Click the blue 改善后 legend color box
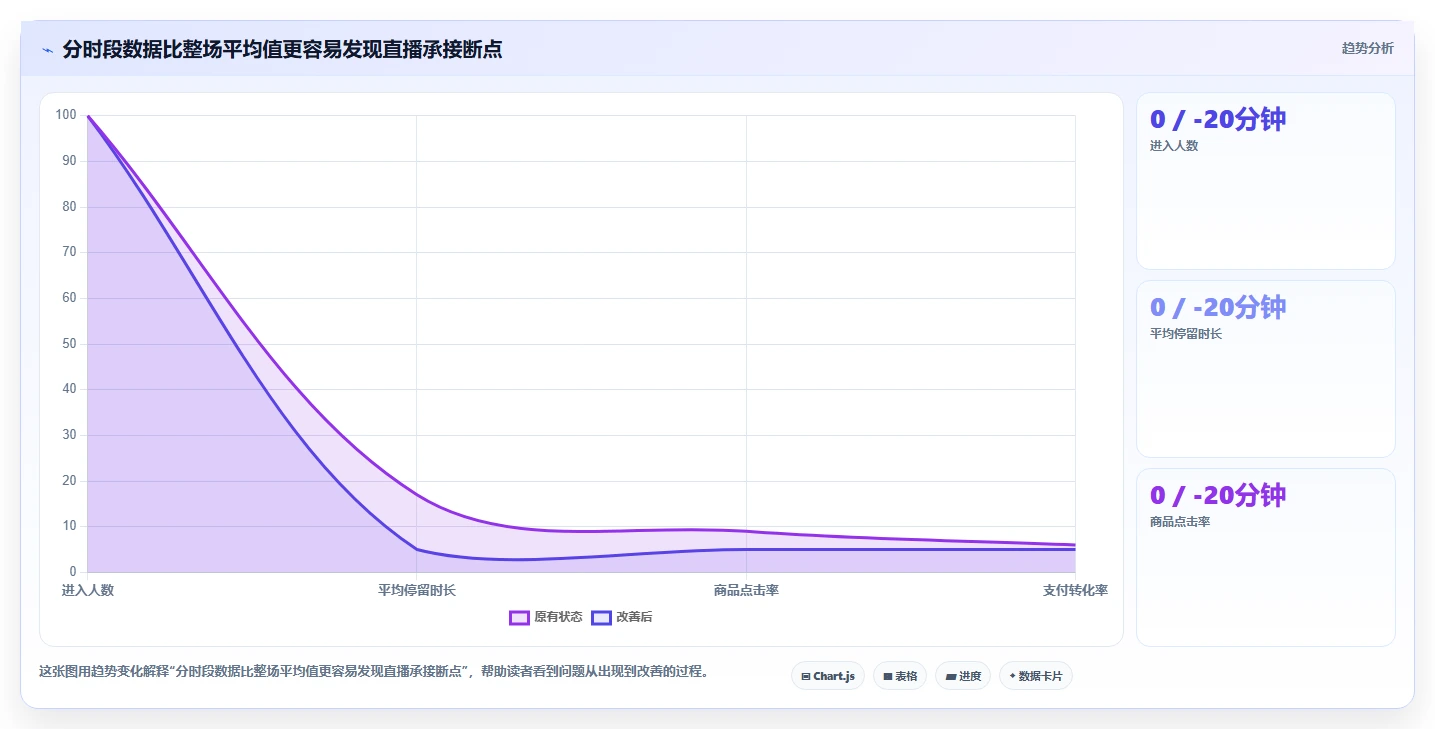The width and height of the screenshot is (1435, 729). tap(601, 617)
